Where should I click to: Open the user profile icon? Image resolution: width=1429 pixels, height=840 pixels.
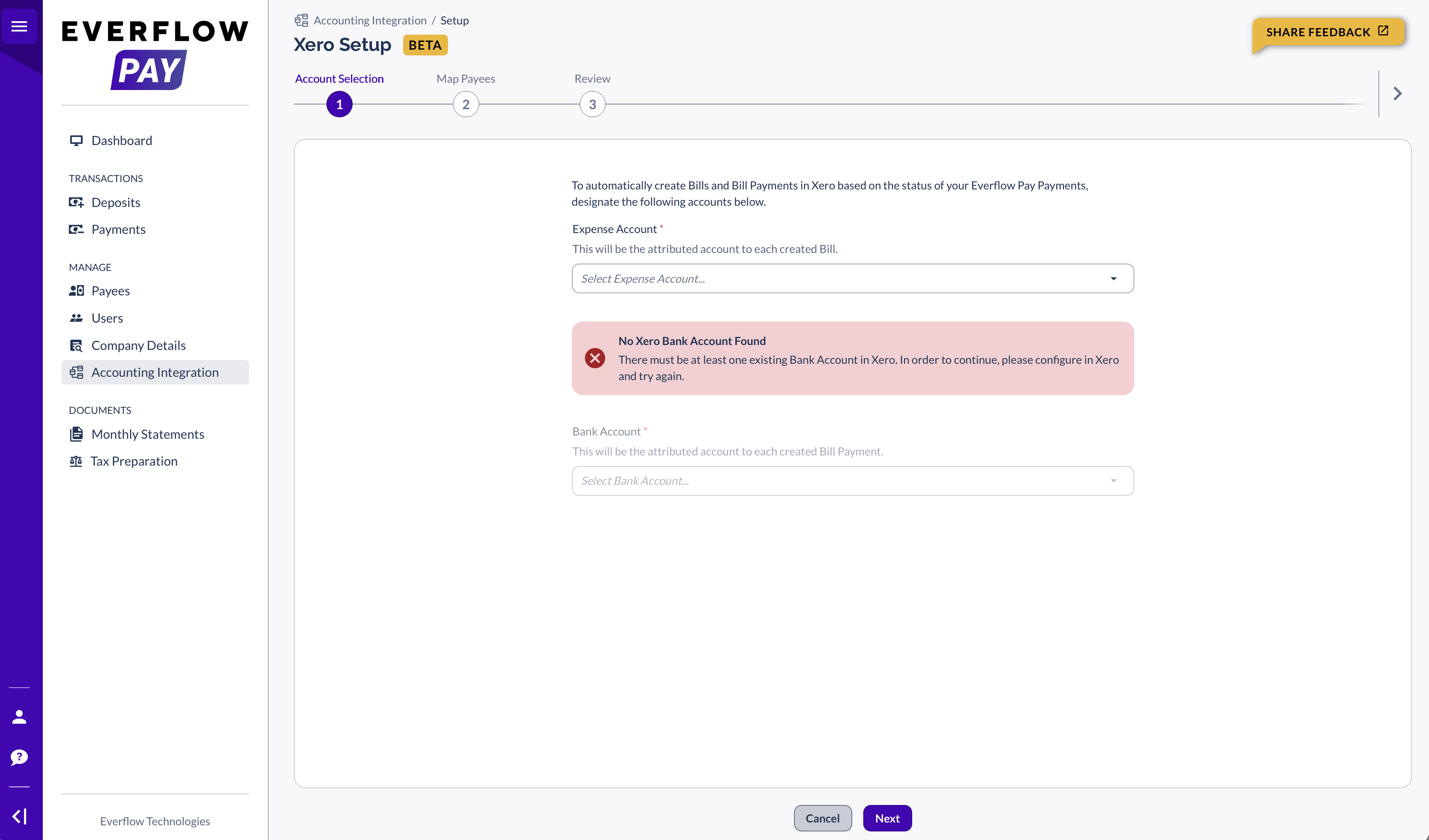[19, 717]
